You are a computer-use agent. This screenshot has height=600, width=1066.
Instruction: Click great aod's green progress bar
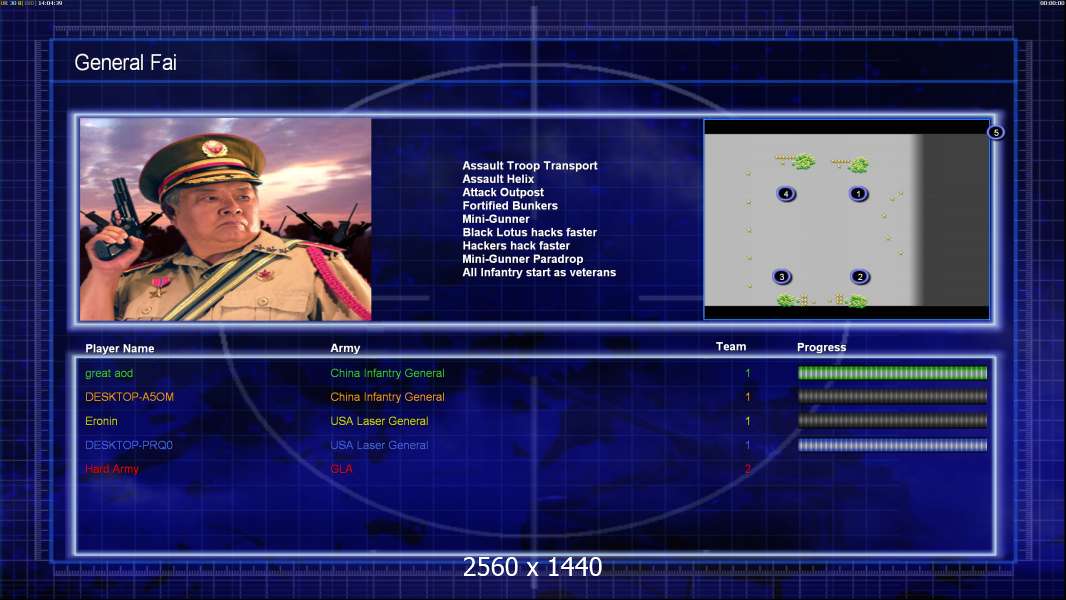point(892,373)
